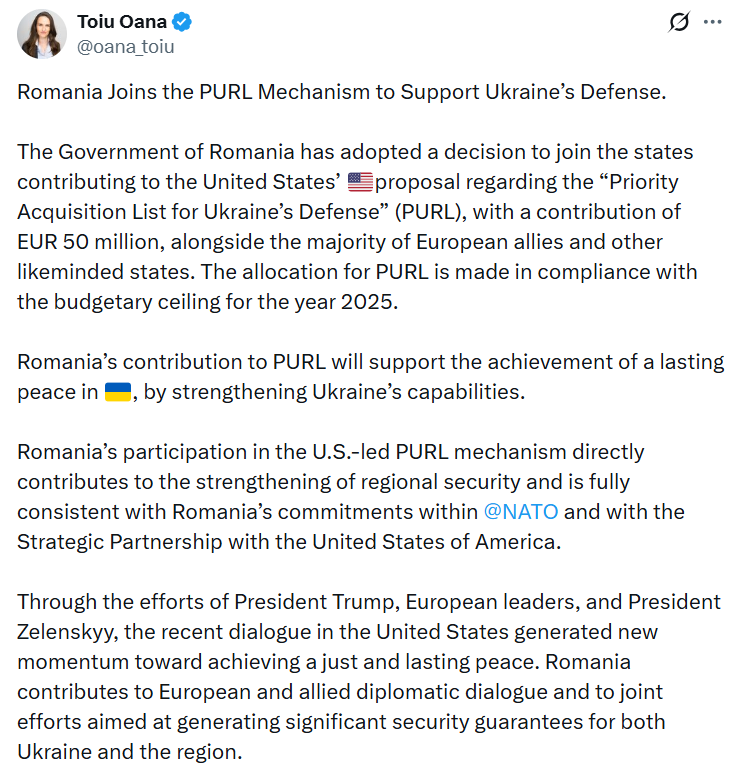Click the Ukraine flag emoji
Viewport: 740px width, 775px height.
click(x=118, y=392)
